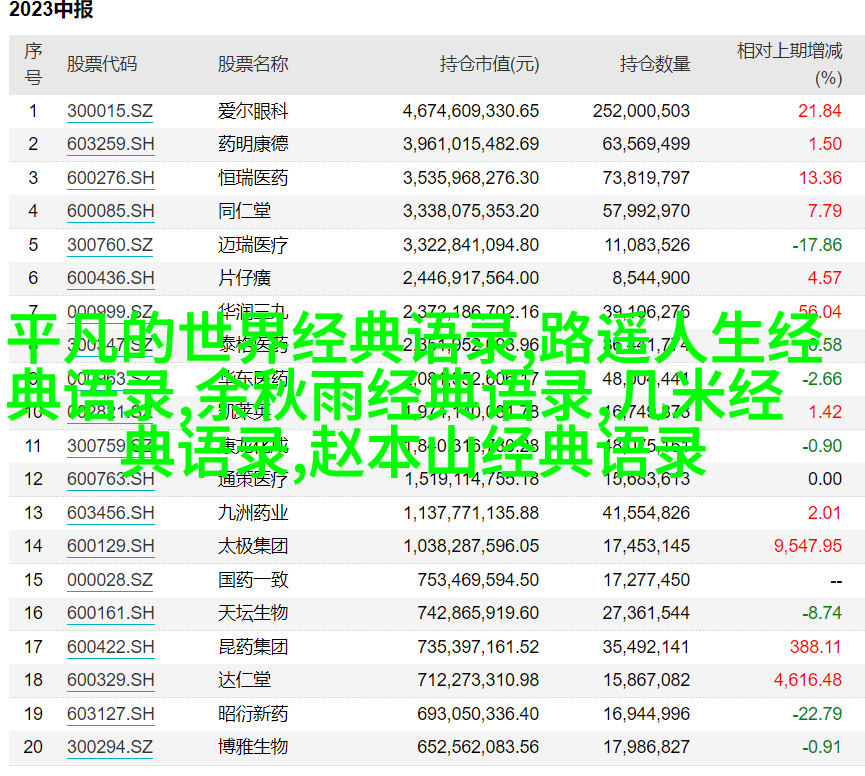Open stock code link 600161.SH

click(x=110, y=613)
